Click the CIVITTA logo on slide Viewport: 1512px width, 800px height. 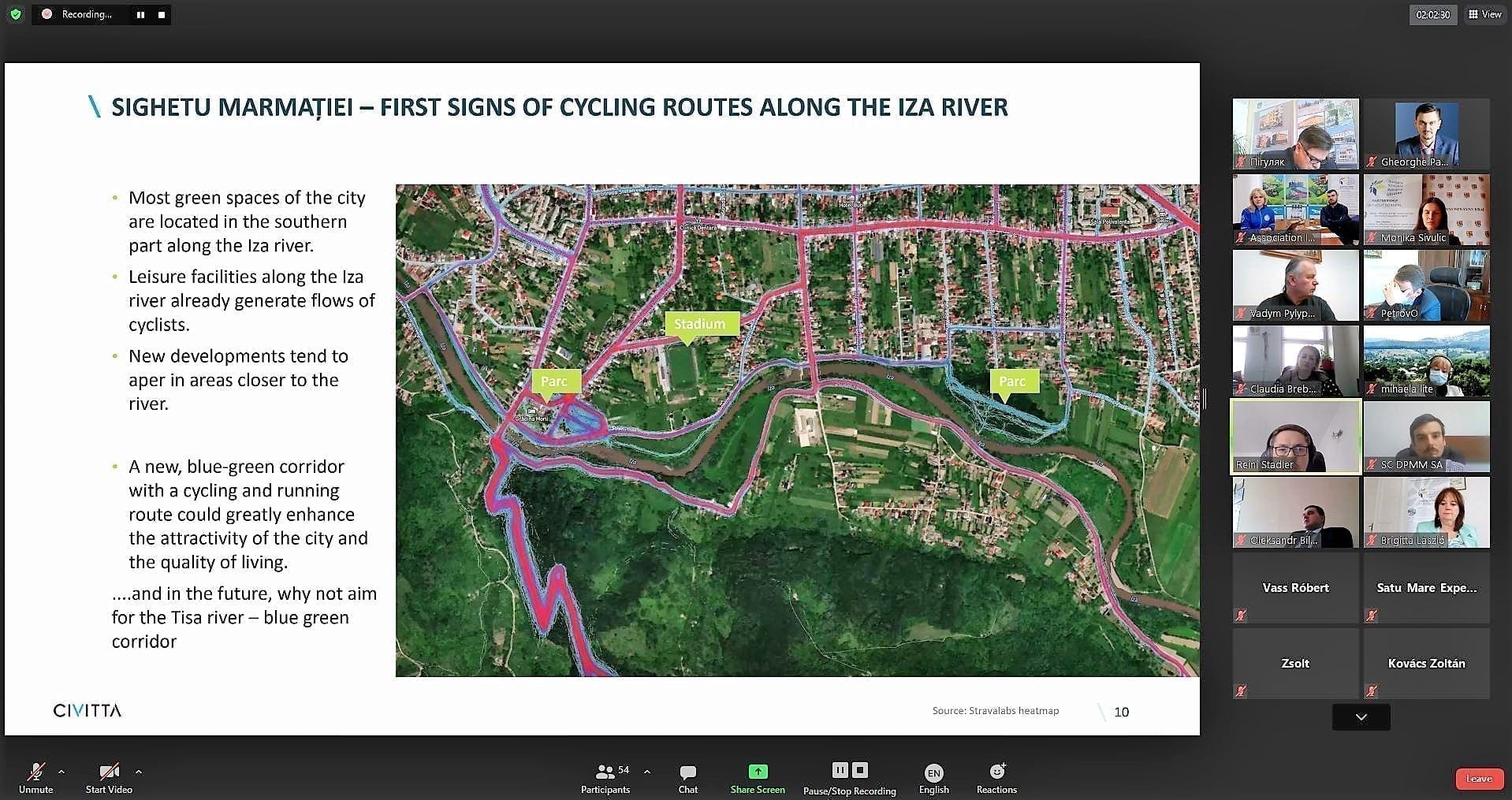[87, 710]
